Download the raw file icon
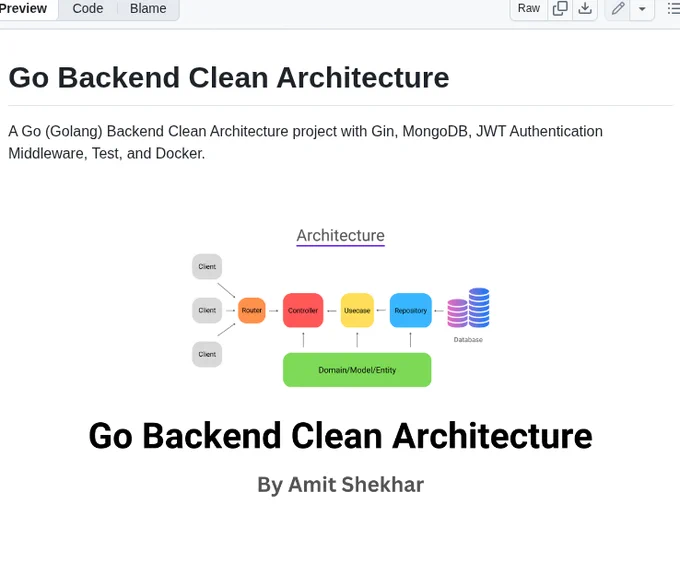 click(x=585, y=8)
